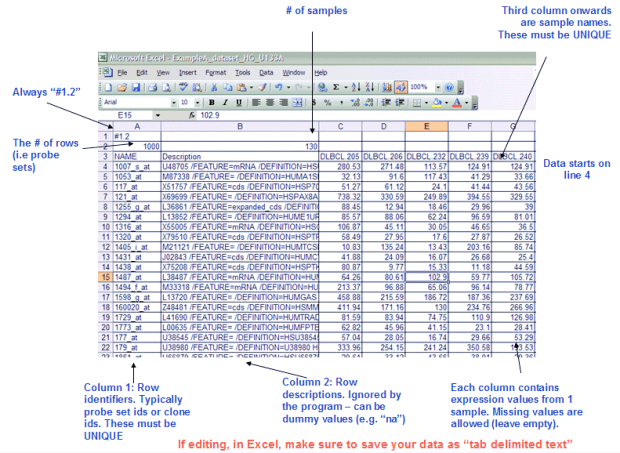This screenshot has height=453, width=620.
Task: Click the Bold formatting button
Action: tap(213, 102)
